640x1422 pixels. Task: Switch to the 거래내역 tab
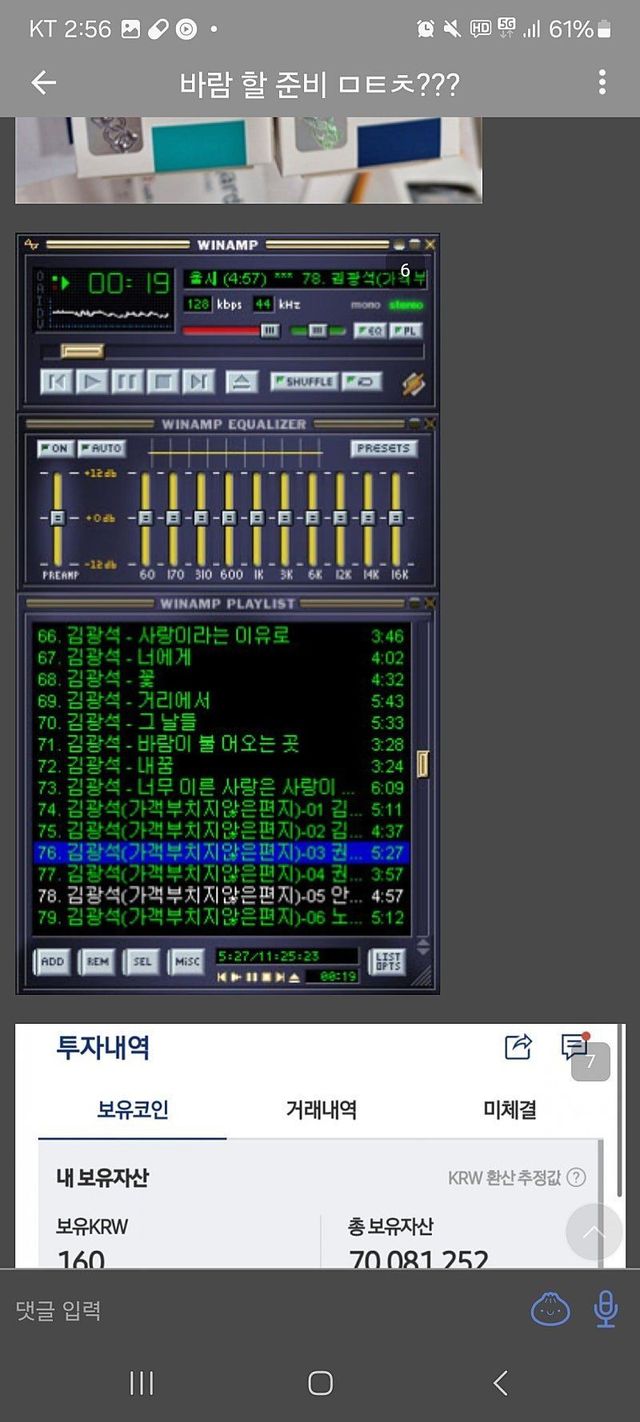tap(321, 1109)
